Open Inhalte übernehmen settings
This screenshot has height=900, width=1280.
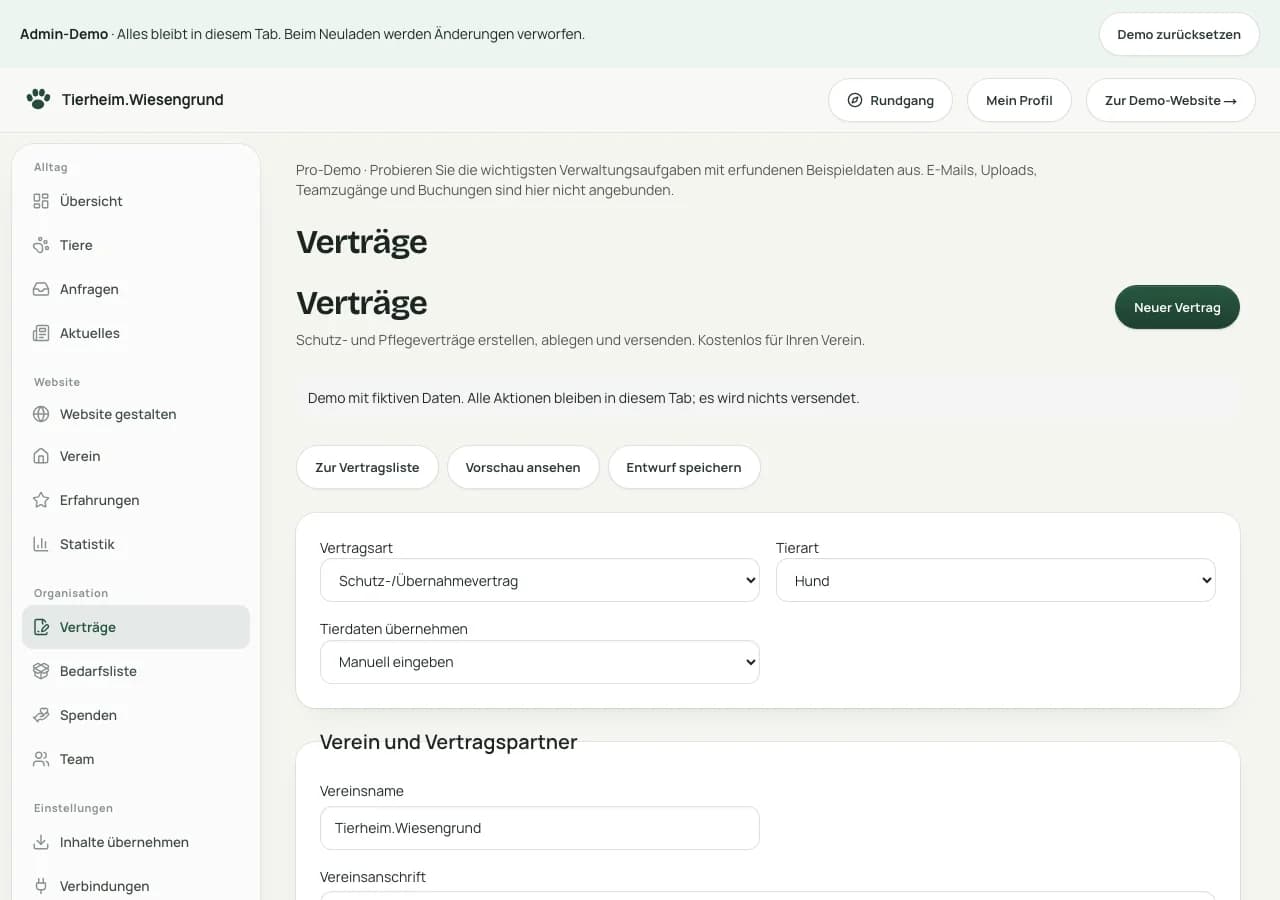pyautogui.click(x=136, y=842)
